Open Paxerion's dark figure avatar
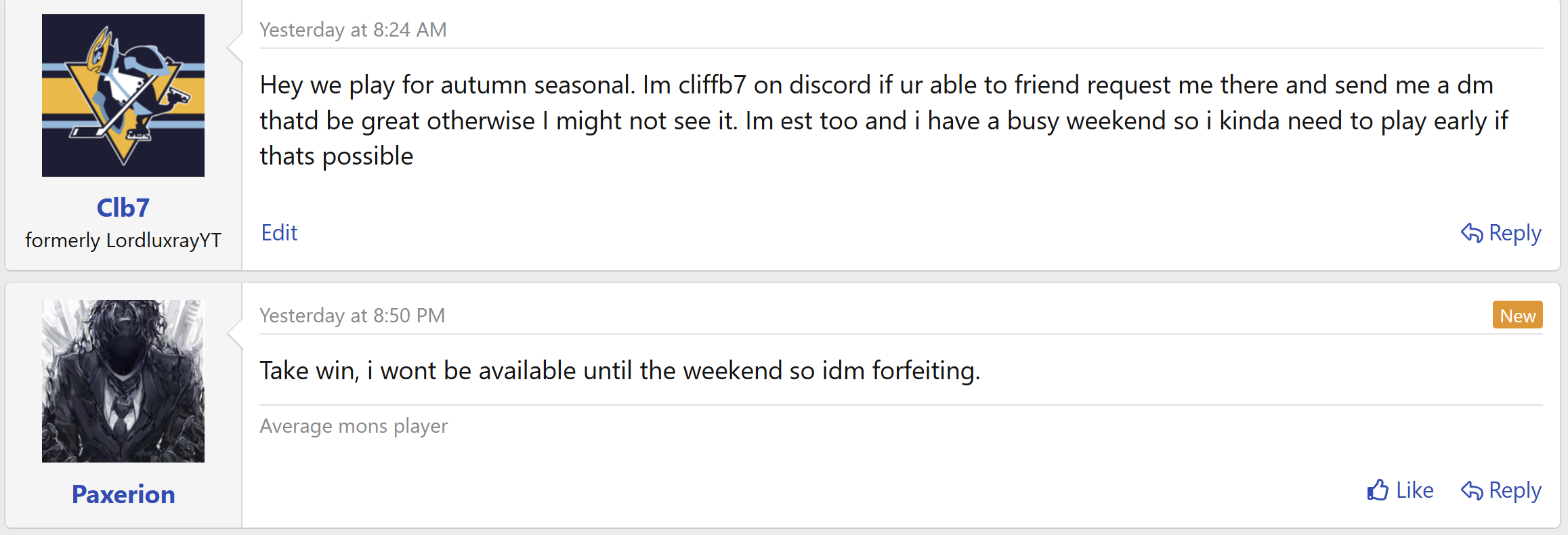The width and height of the screenshot is (1568, 535). point(123,381)
